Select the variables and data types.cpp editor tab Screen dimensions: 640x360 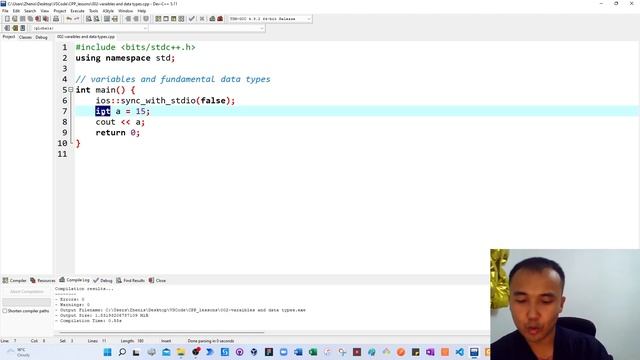(86, 37)
